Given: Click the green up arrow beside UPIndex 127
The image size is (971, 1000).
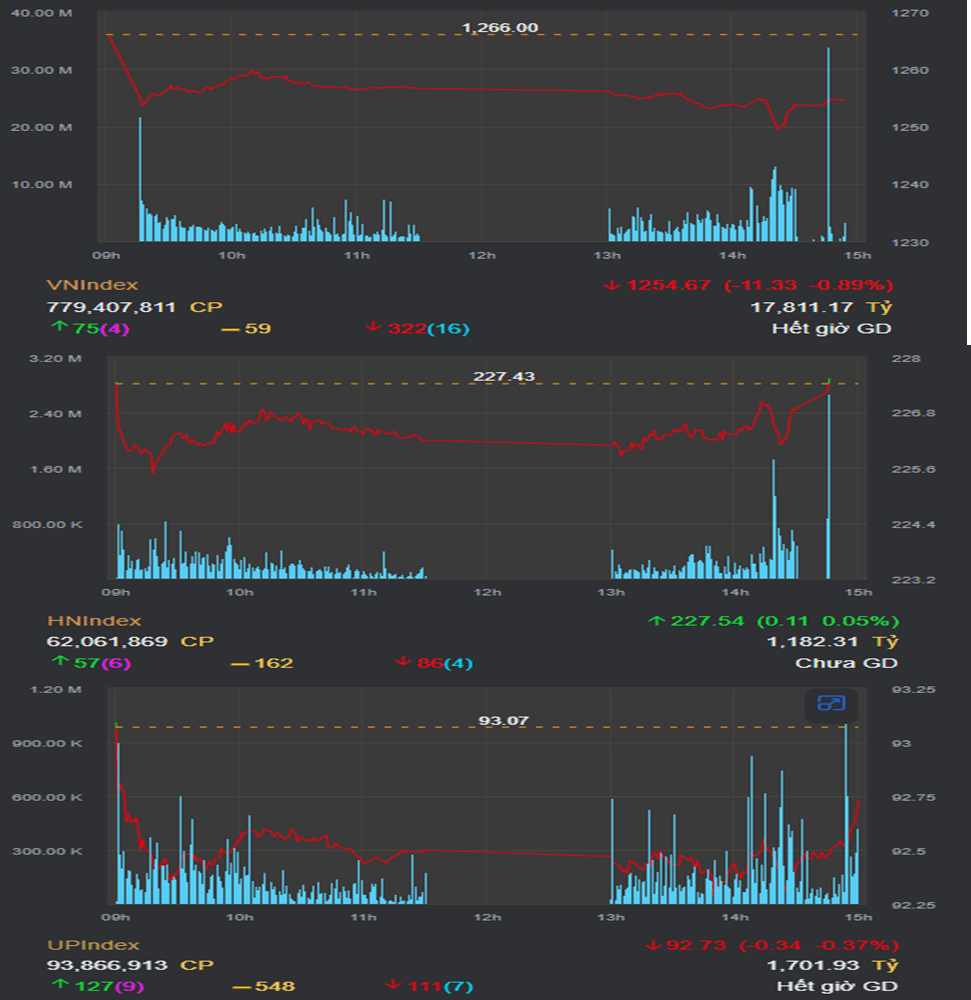Looking at the screenshot, I should [x=58, y=986].
